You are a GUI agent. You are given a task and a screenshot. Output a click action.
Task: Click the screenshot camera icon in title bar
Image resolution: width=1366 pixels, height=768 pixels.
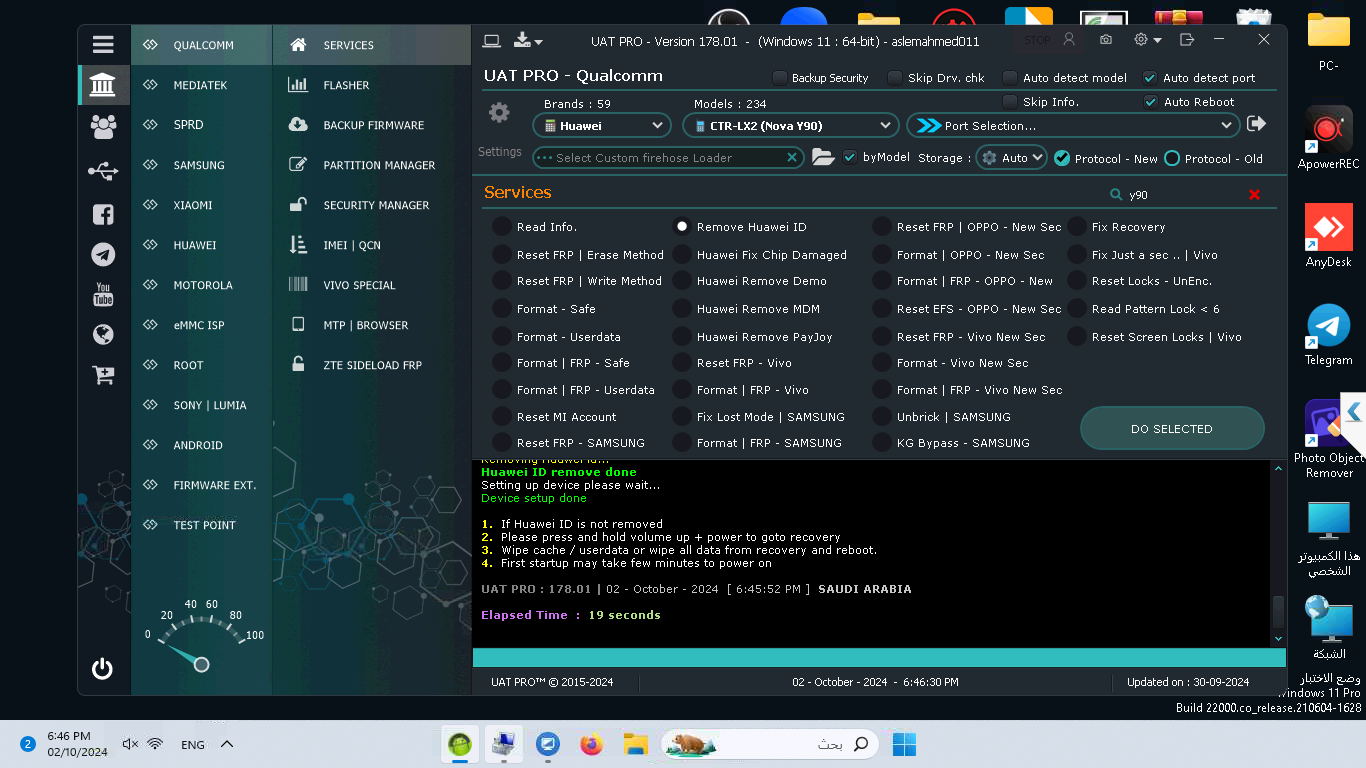[x=1106, y=40]
